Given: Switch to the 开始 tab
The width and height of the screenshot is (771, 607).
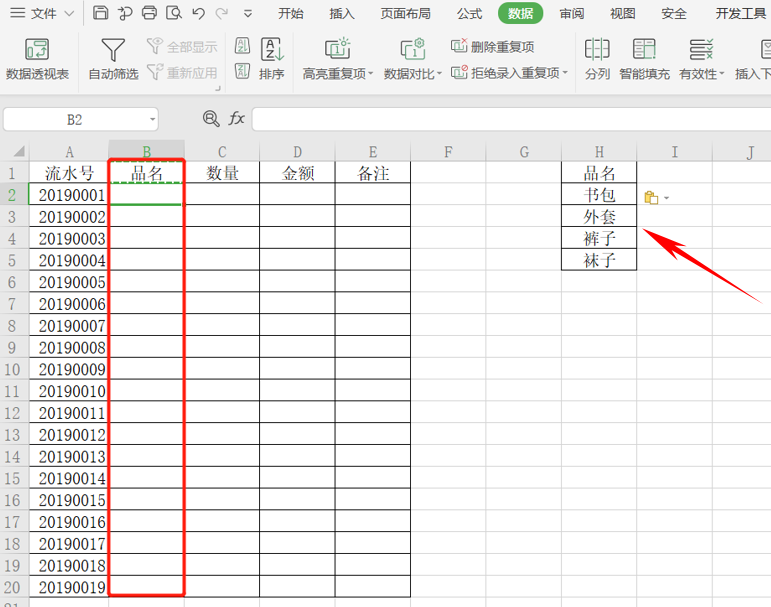Looking at the screenshot, I should coord(291,13).
